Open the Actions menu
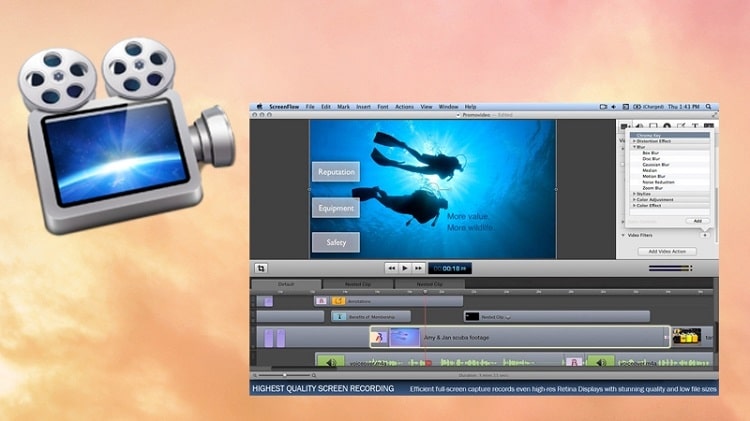 (x=404, y=107)
